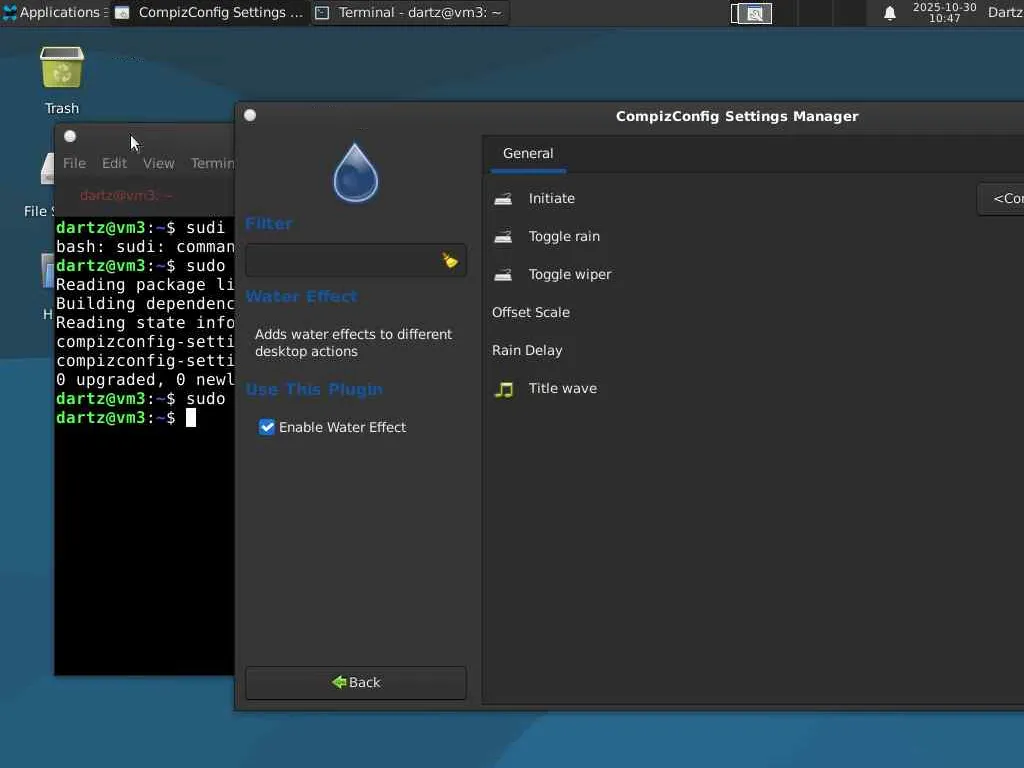The image size is (1024, 768).
Task: Click the Offset Scale label
Action: tap(531, 312)
